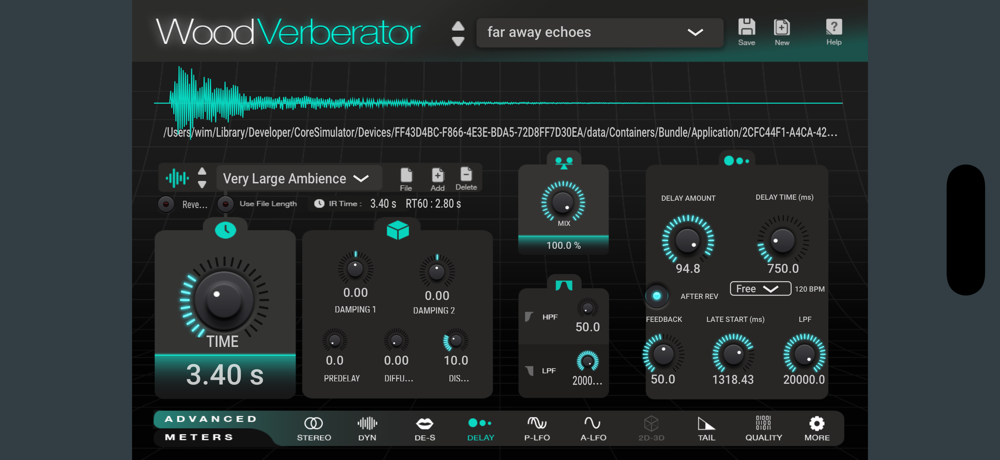Click the cube icon above damping panel
This screenshot has height=460, width=1000.
pos(397,230)
